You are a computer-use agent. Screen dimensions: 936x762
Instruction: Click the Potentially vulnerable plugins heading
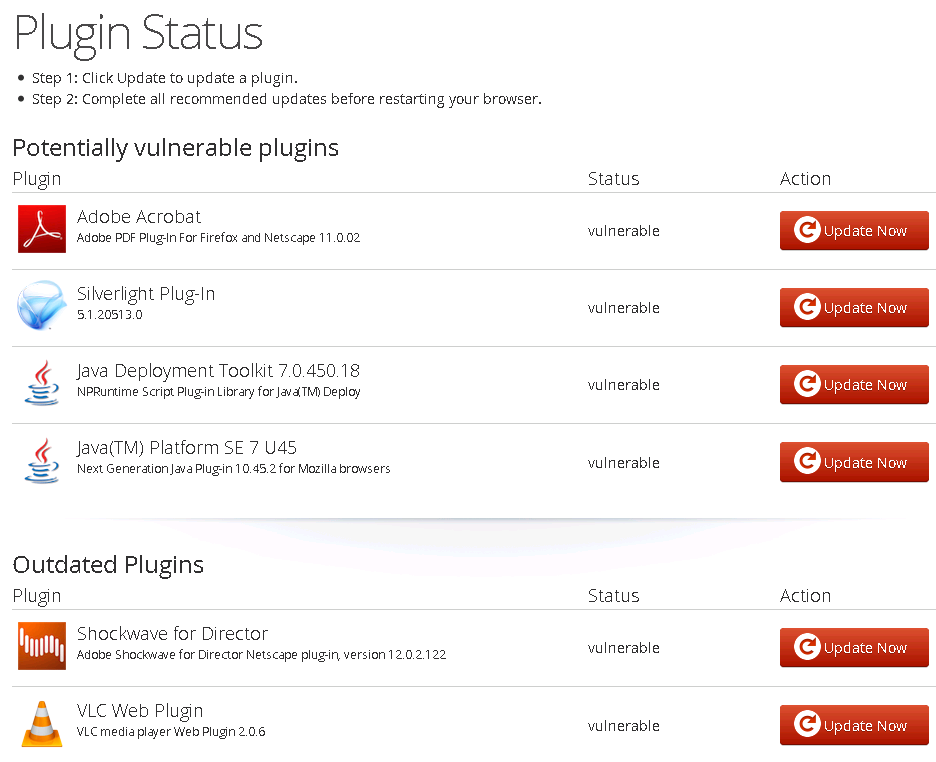[176, 148]
